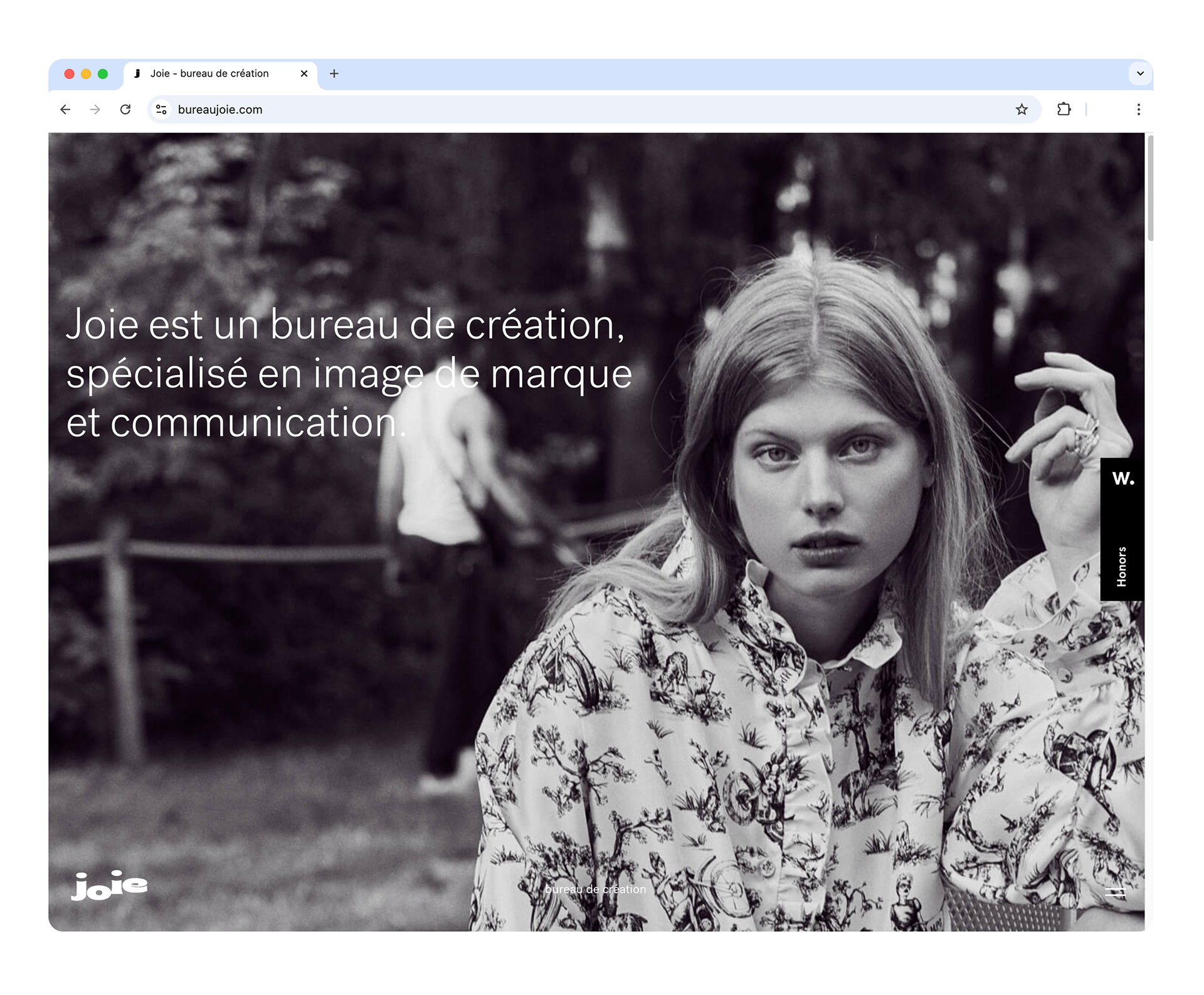Click the Awwwards W. badge
Viewport: 1204px width, 995px height.
pyautogui.click(x=1122, y=479)
